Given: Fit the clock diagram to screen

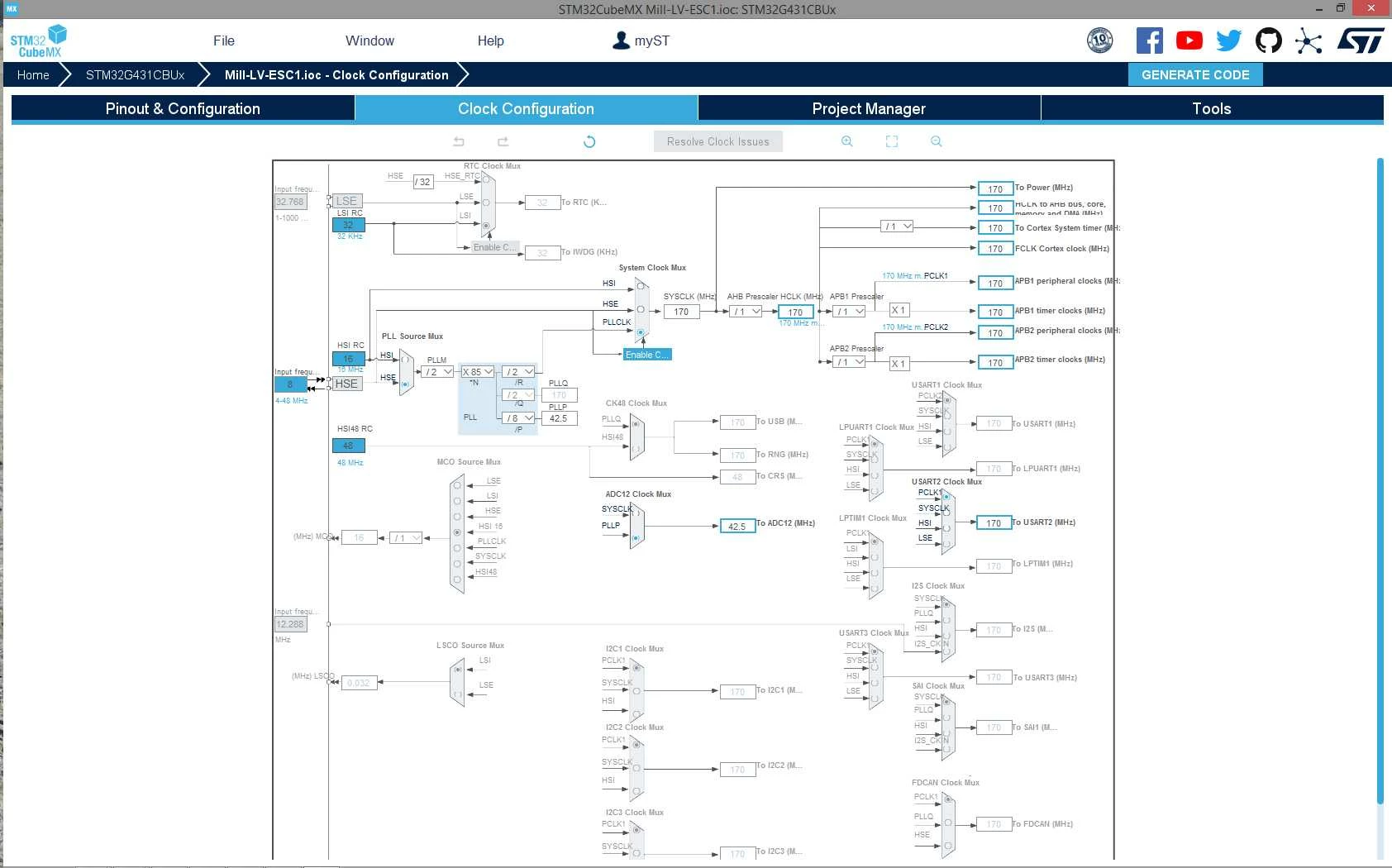Looking at the screenshot, I should (x=892, y=141).
